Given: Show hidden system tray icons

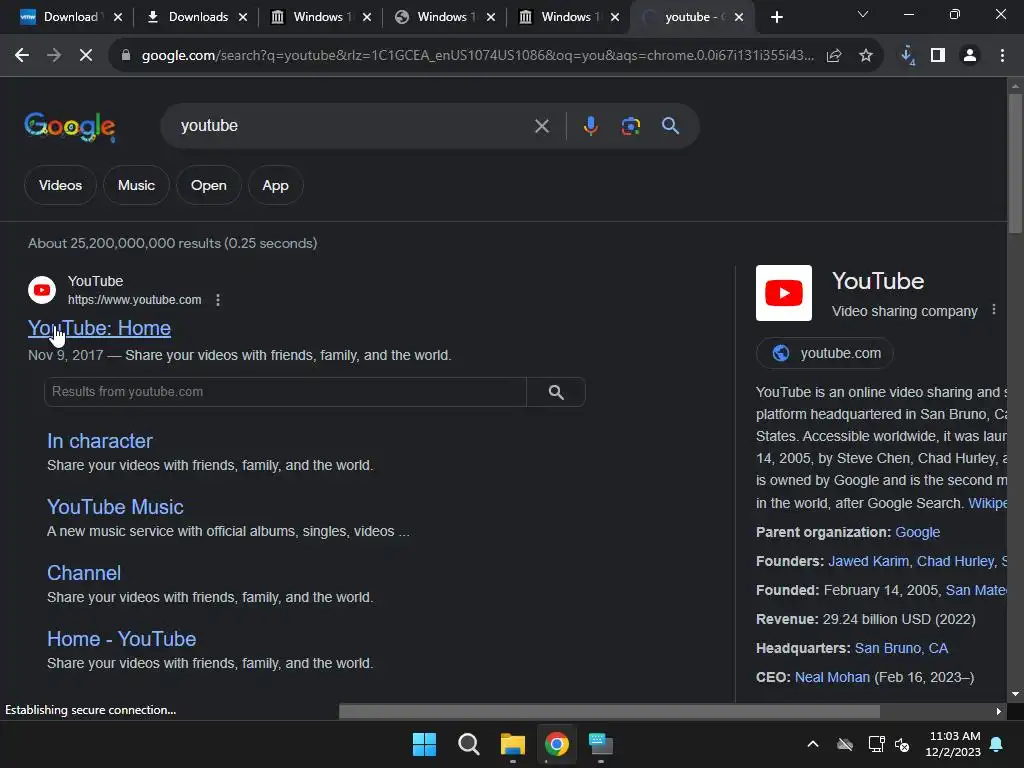Looking at the screenshot, I should pos(813,744).
